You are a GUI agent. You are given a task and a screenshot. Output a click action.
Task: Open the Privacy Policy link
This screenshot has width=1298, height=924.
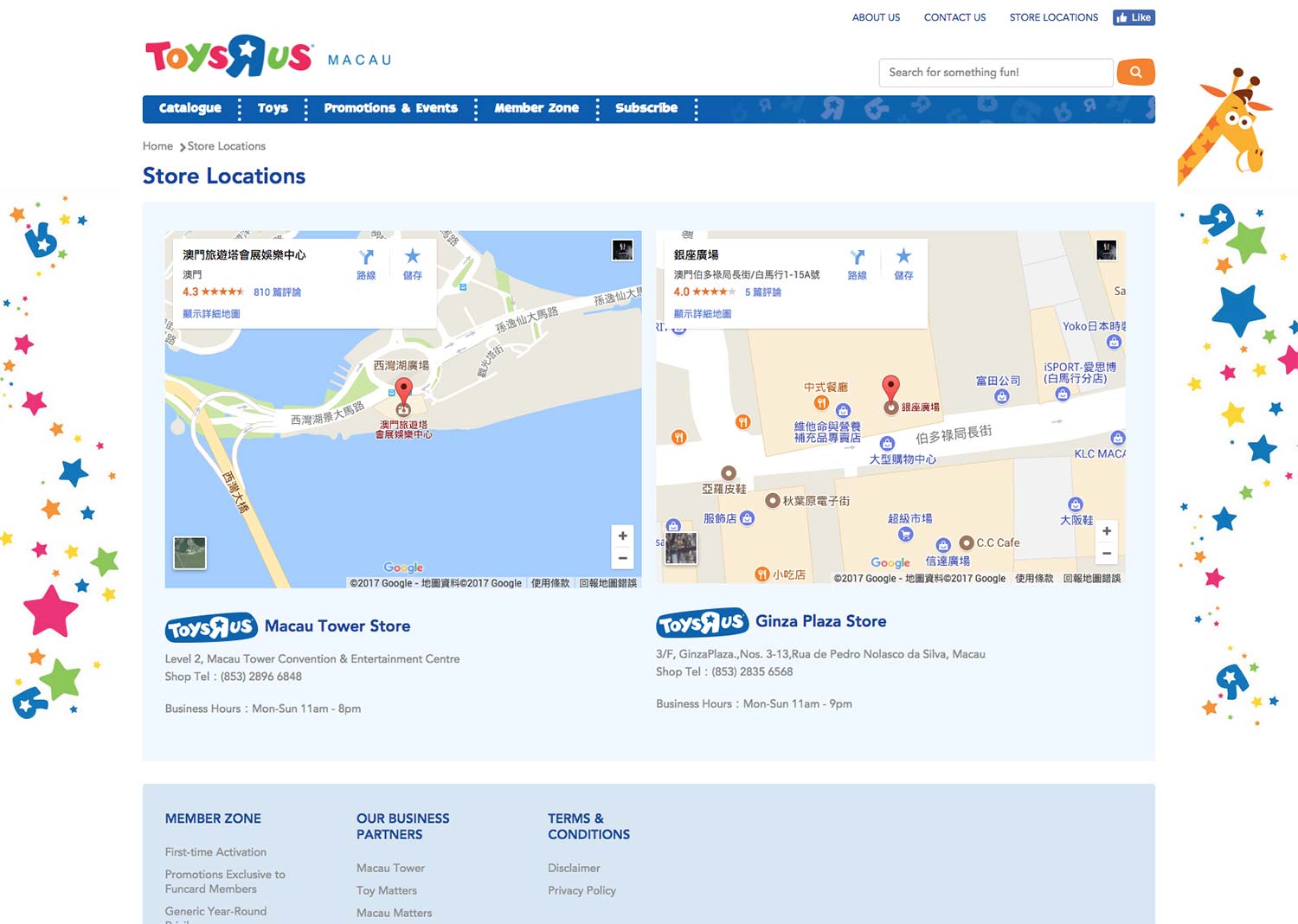coord(582,890)
